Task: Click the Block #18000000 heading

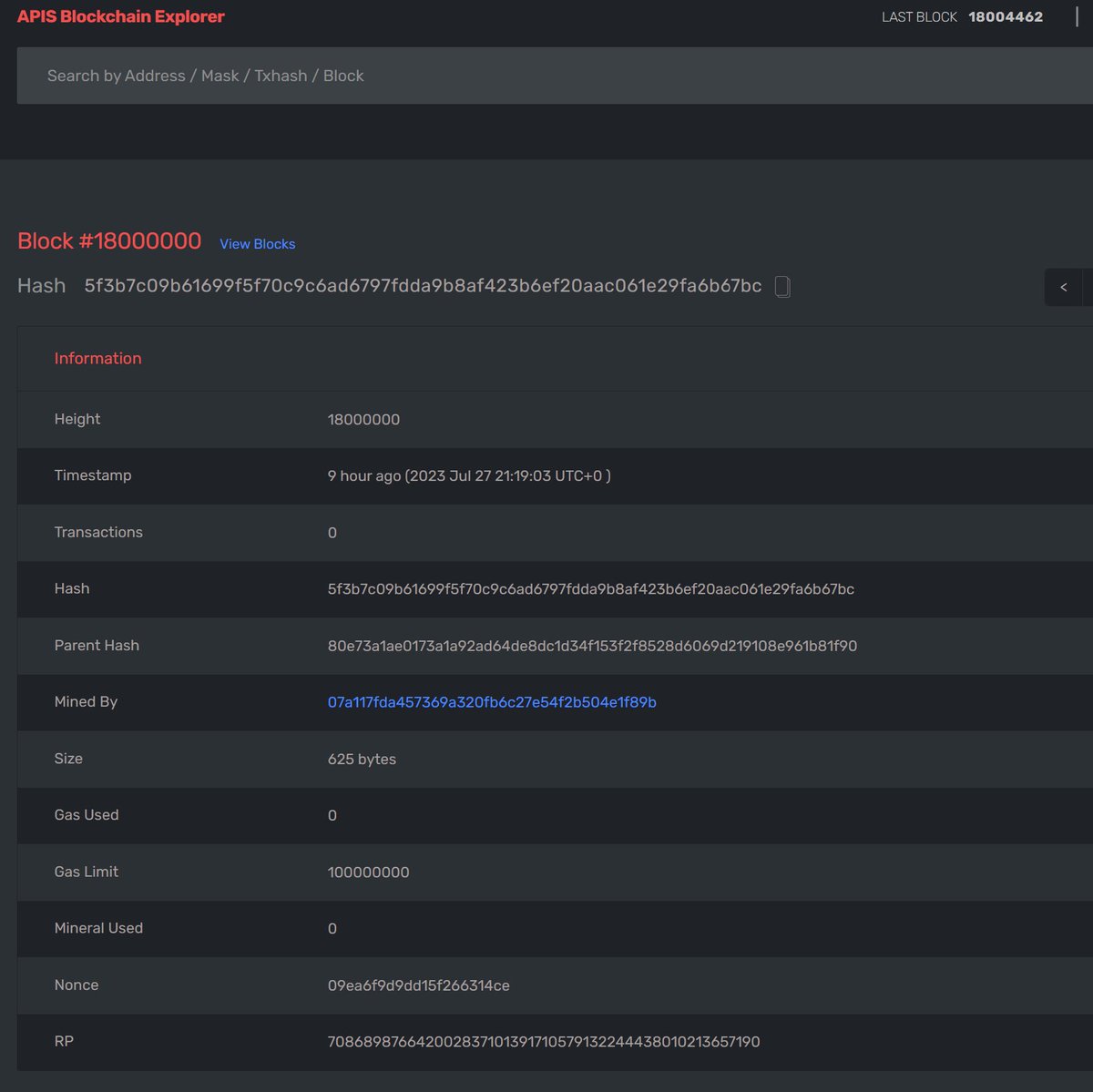Action: coord(109,241)
